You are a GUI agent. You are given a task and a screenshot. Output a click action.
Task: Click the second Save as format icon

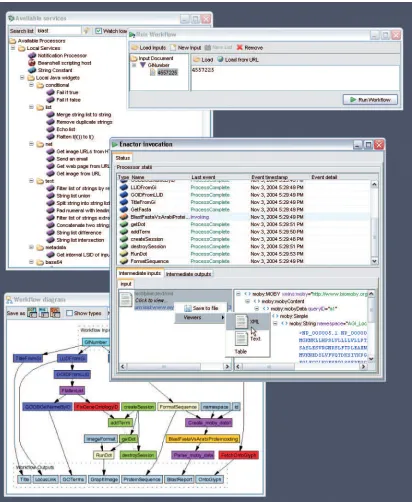(44, 313)
